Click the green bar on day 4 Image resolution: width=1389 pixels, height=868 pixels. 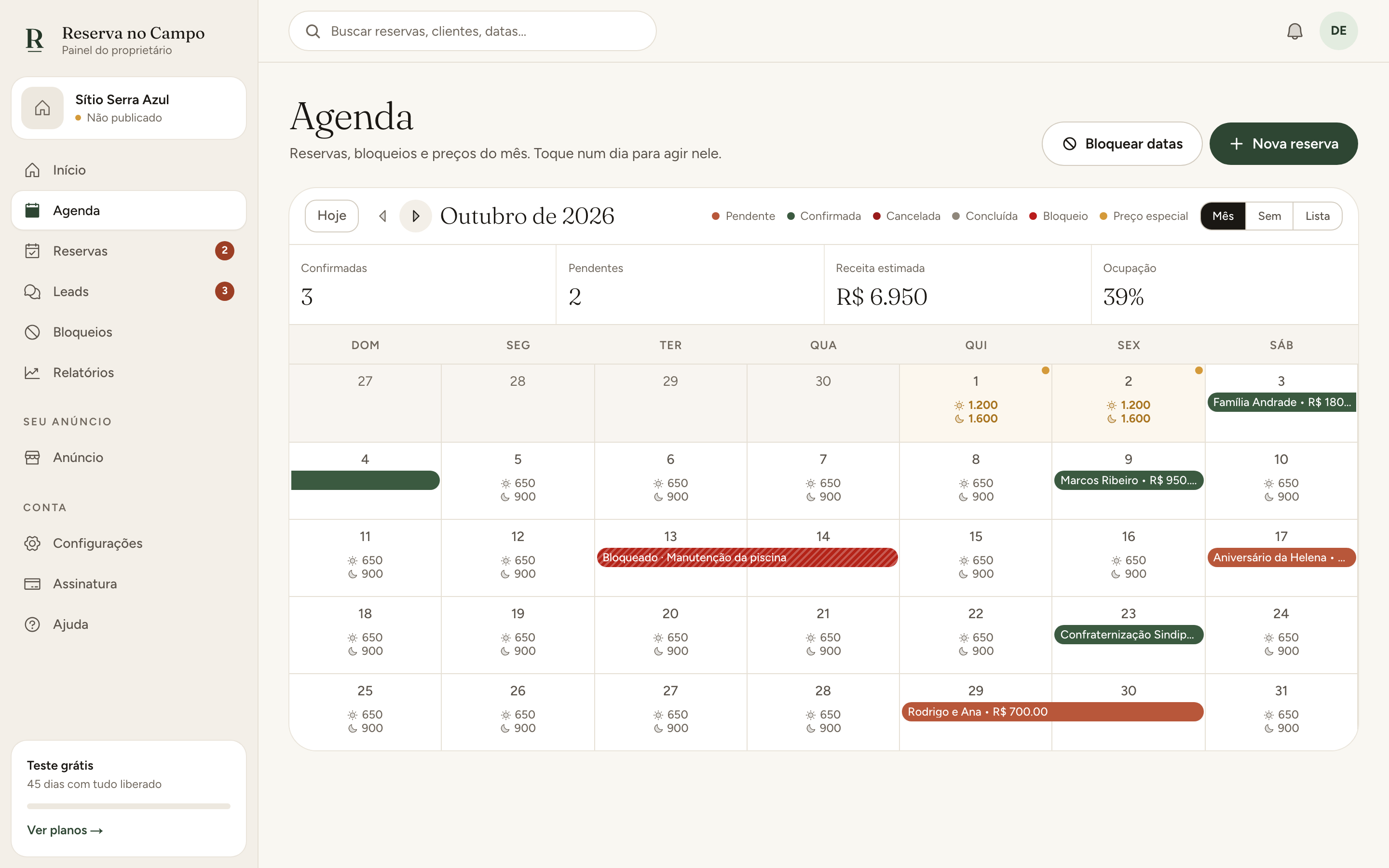[365, 480]
